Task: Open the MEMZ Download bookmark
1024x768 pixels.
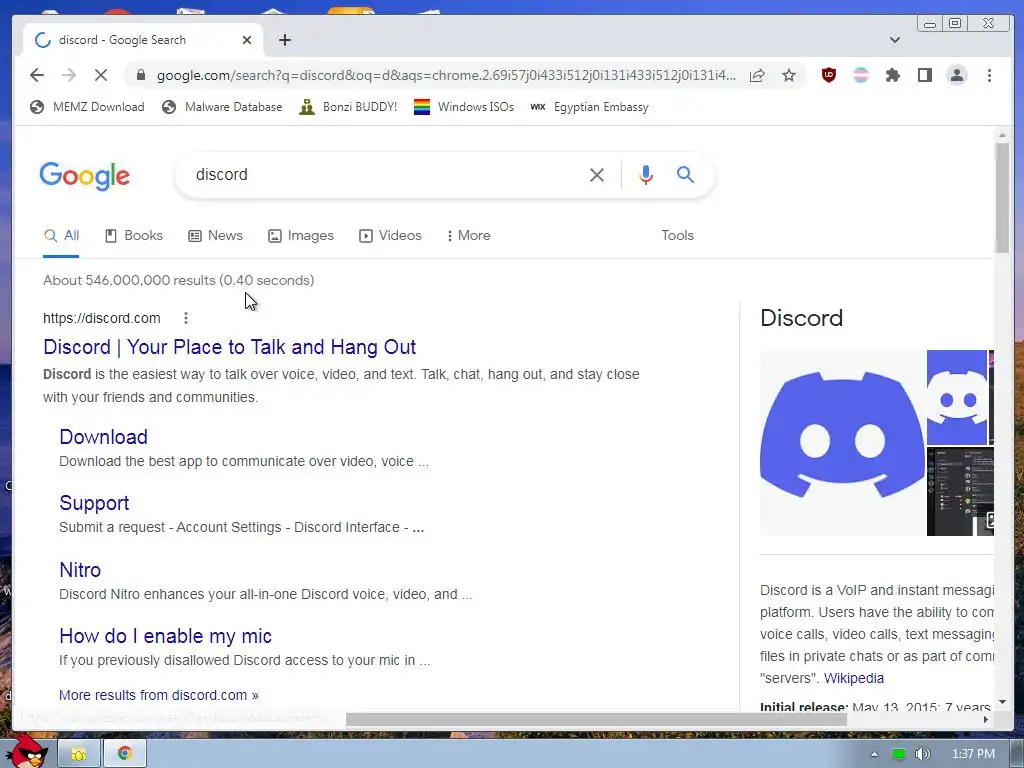Action: point(88,107)
